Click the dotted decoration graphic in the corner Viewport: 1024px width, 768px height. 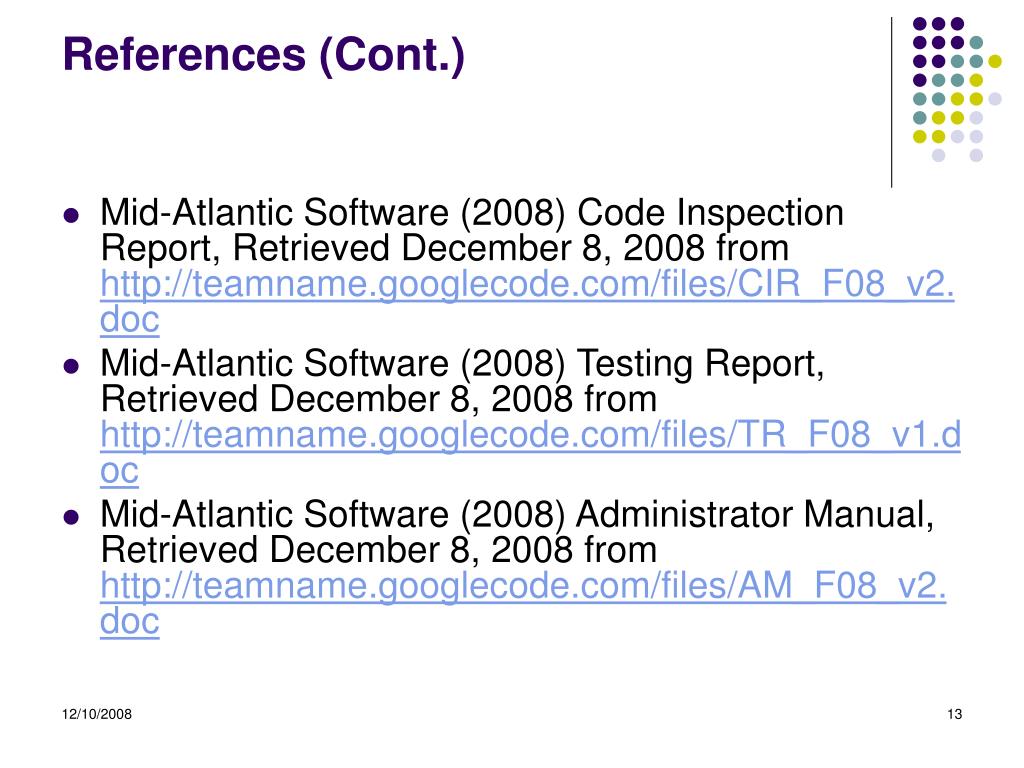pos(957,89)
